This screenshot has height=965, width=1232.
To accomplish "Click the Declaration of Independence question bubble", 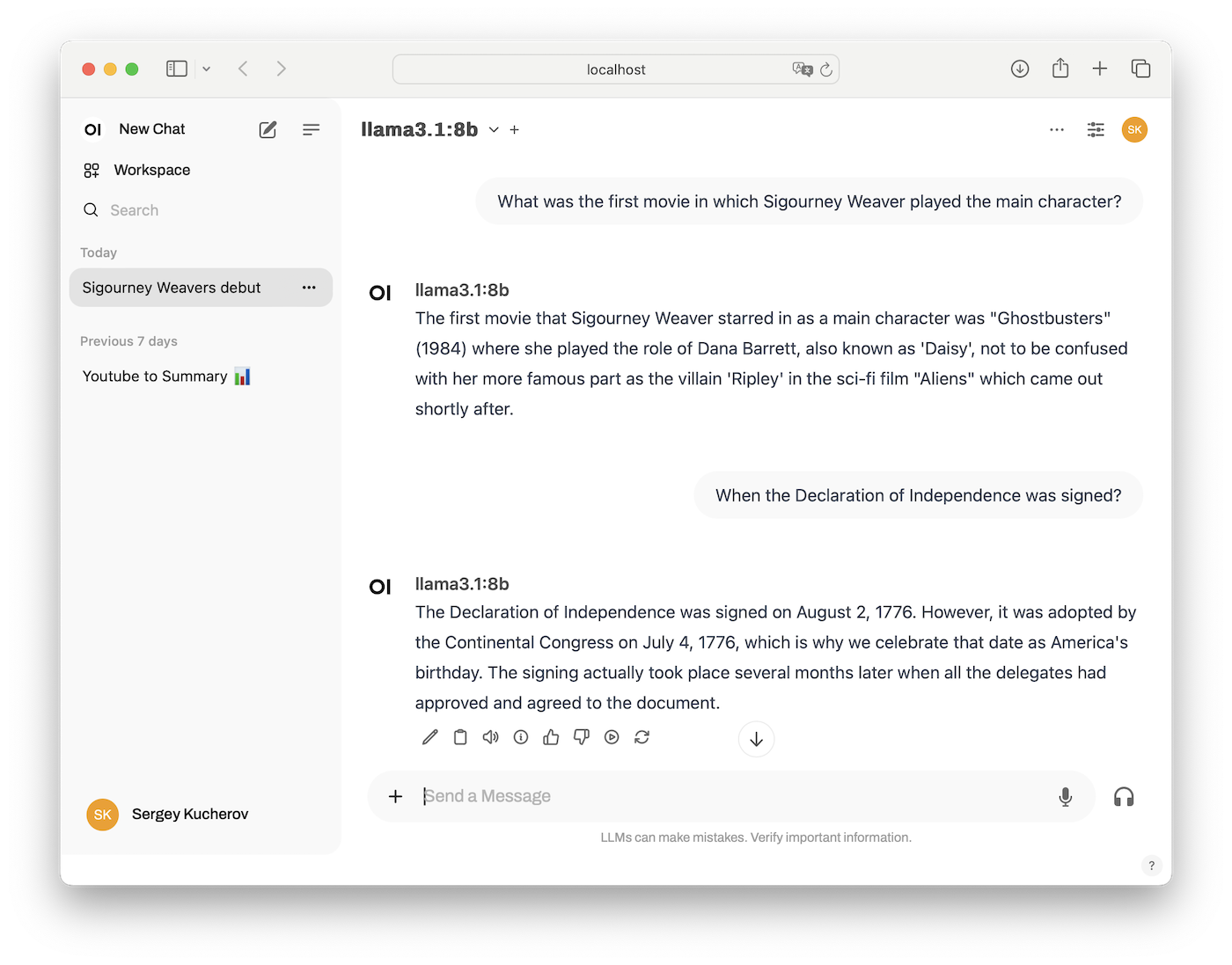I will click(919, 495).
